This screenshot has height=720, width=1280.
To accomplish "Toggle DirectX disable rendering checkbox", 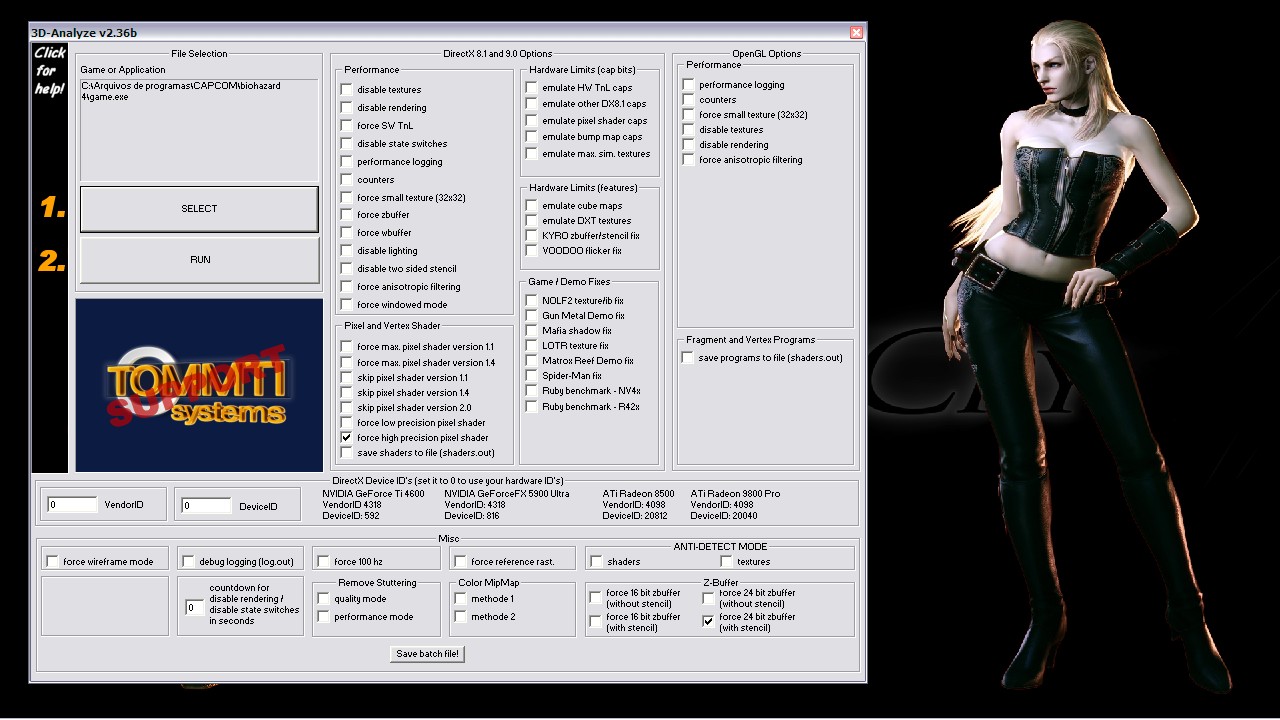I will (x=346, y=108).
